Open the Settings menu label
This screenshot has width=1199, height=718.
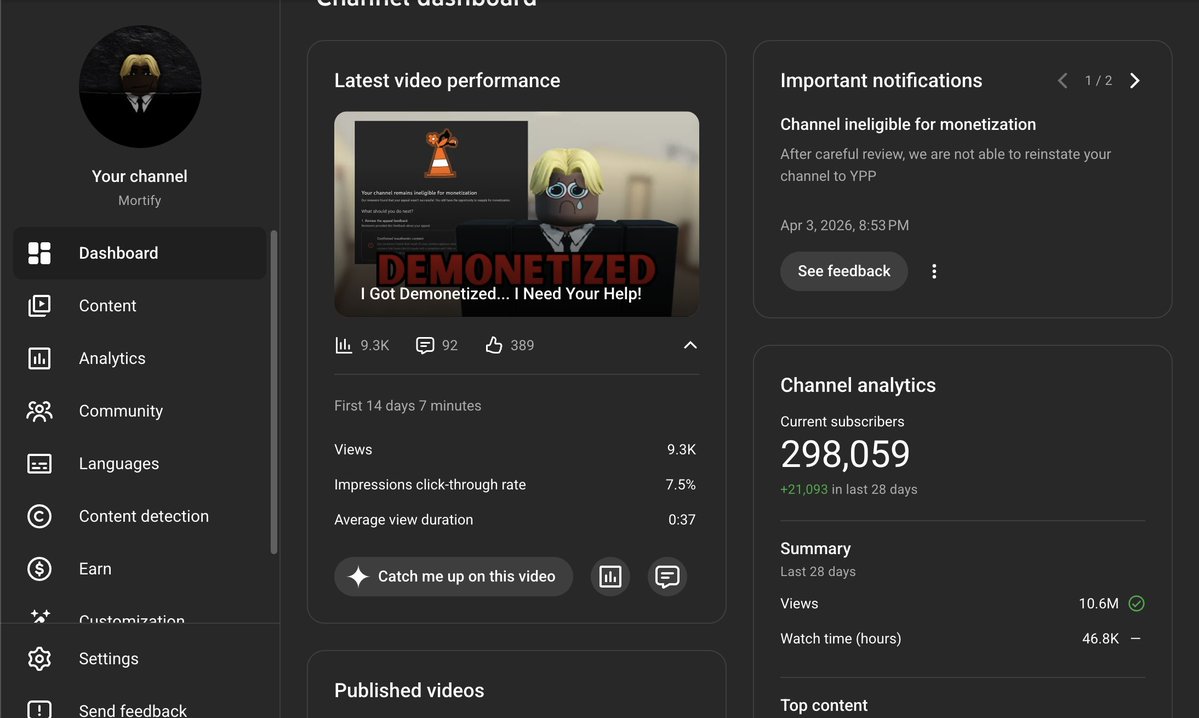click(x=109, y=658)
